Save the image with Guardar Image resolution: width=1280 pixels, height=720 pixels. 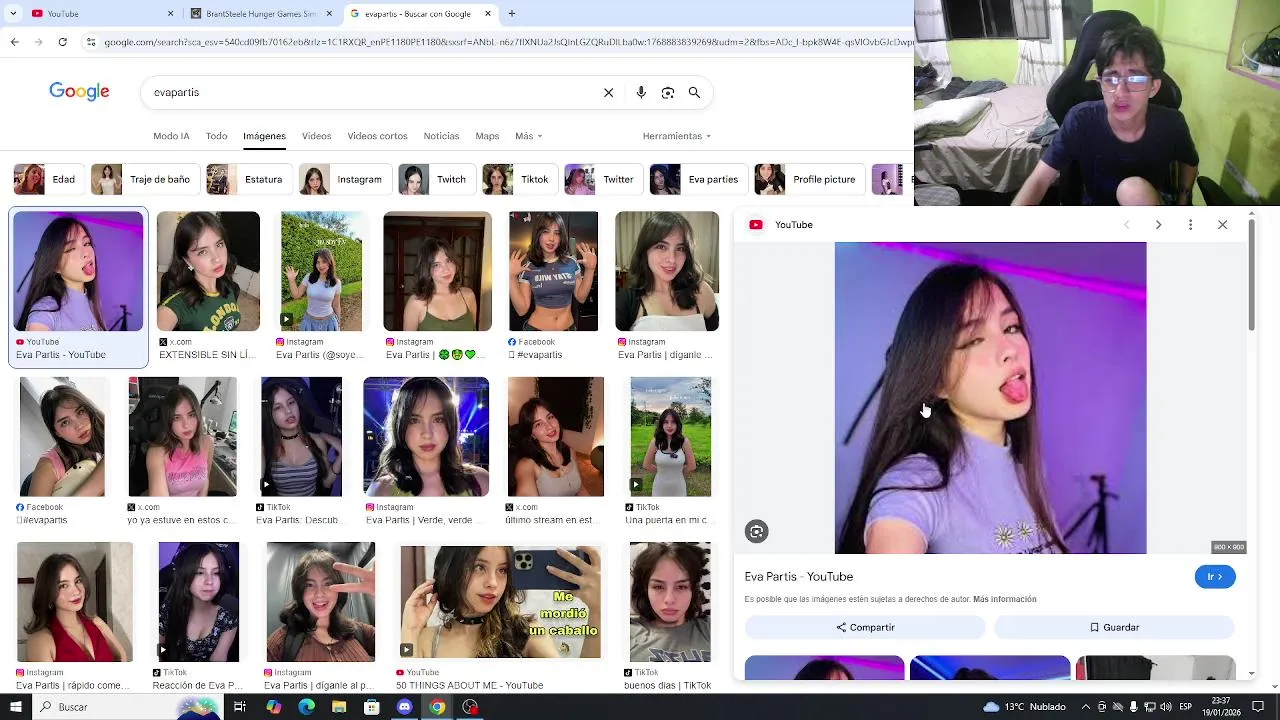(x=1114, y=627)
